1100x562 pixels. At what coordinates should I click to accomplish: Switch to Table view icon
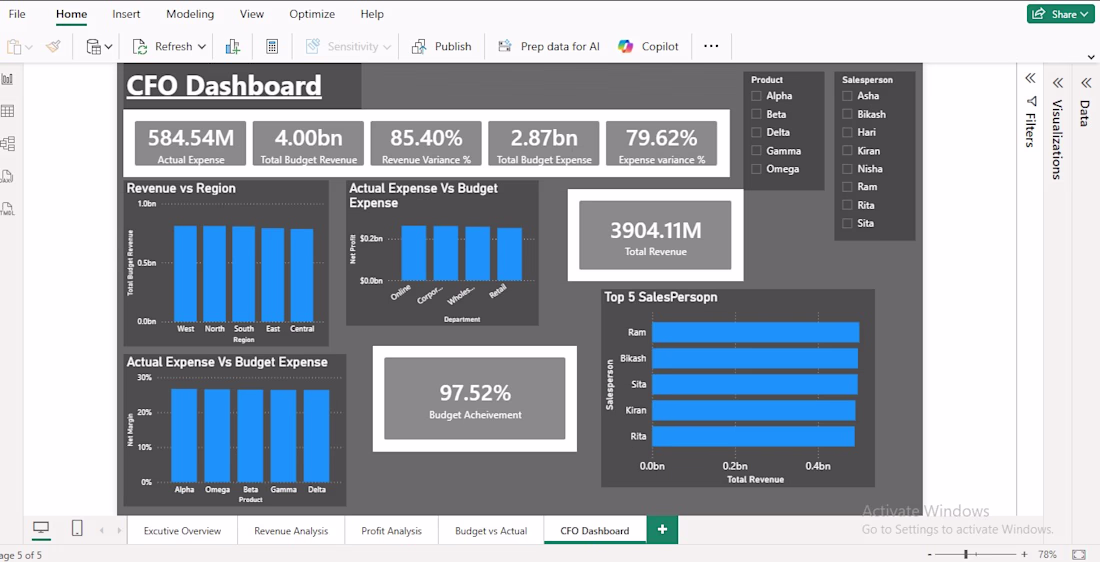pyautogui.click(x=7, y=111)
